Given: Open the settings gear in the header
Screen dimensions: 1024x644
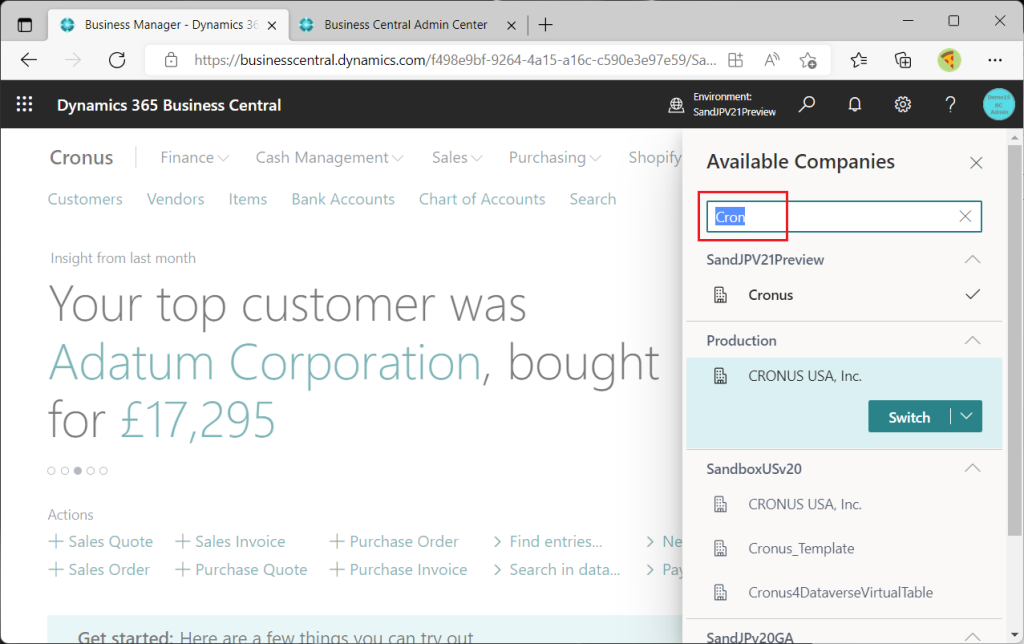Looking at the screenshot, I should click(x=903, y=105).
